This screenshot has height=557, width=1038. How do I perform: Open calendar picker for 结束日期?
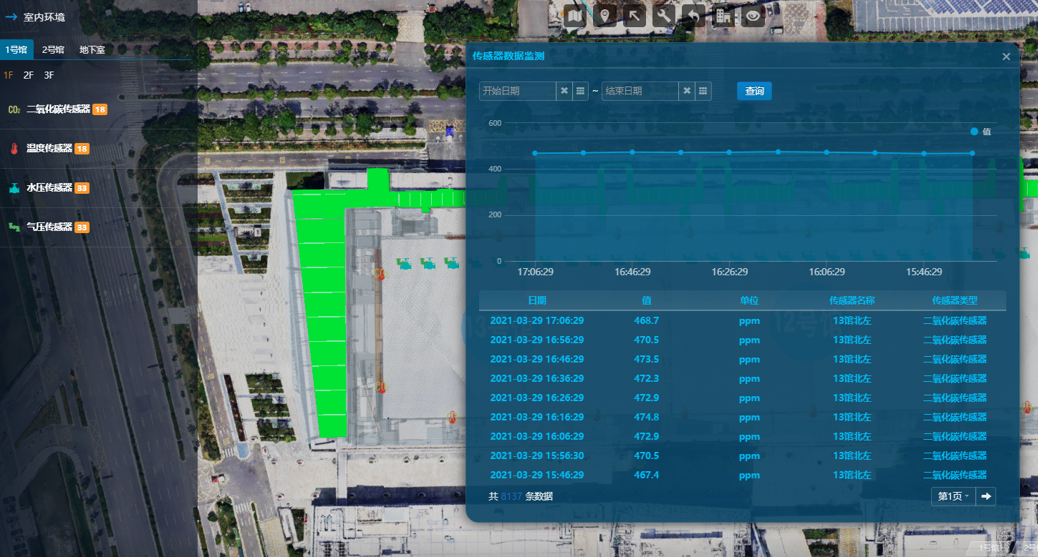[703, 91]
